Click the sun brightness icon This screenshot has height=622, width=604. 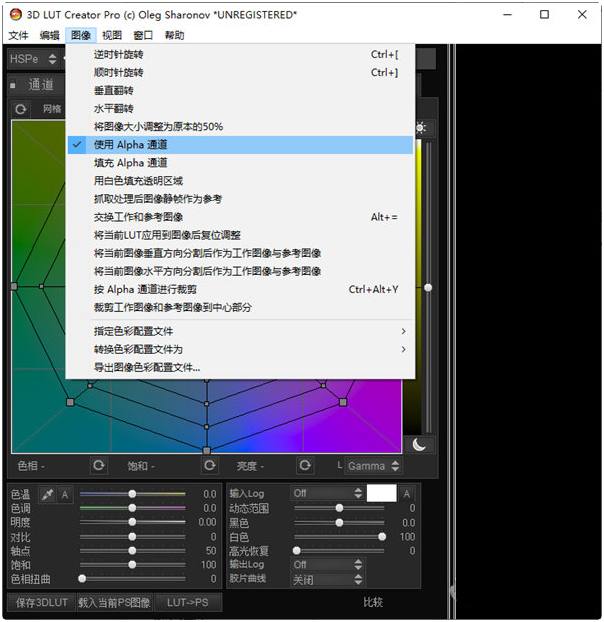[x=420, y=128]
